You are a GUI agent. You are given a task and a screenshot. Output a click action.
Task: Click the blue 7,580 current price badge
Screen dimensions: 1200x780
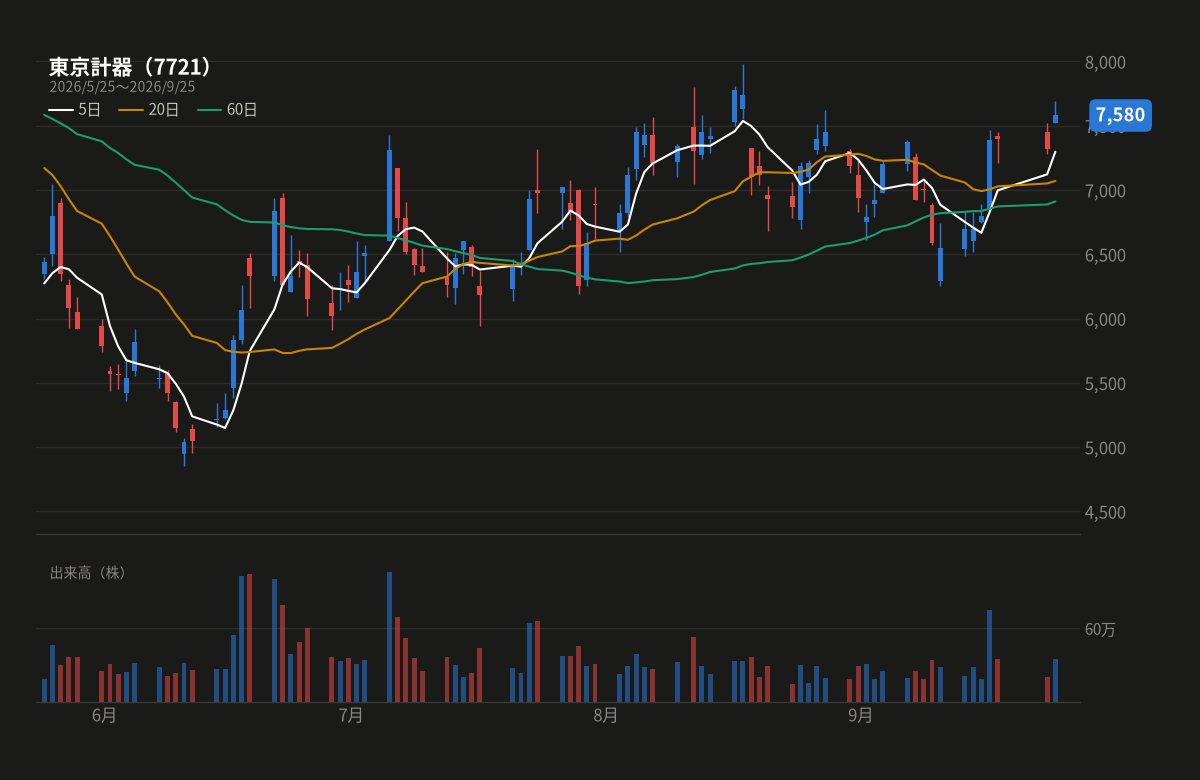pos(1120,115)
